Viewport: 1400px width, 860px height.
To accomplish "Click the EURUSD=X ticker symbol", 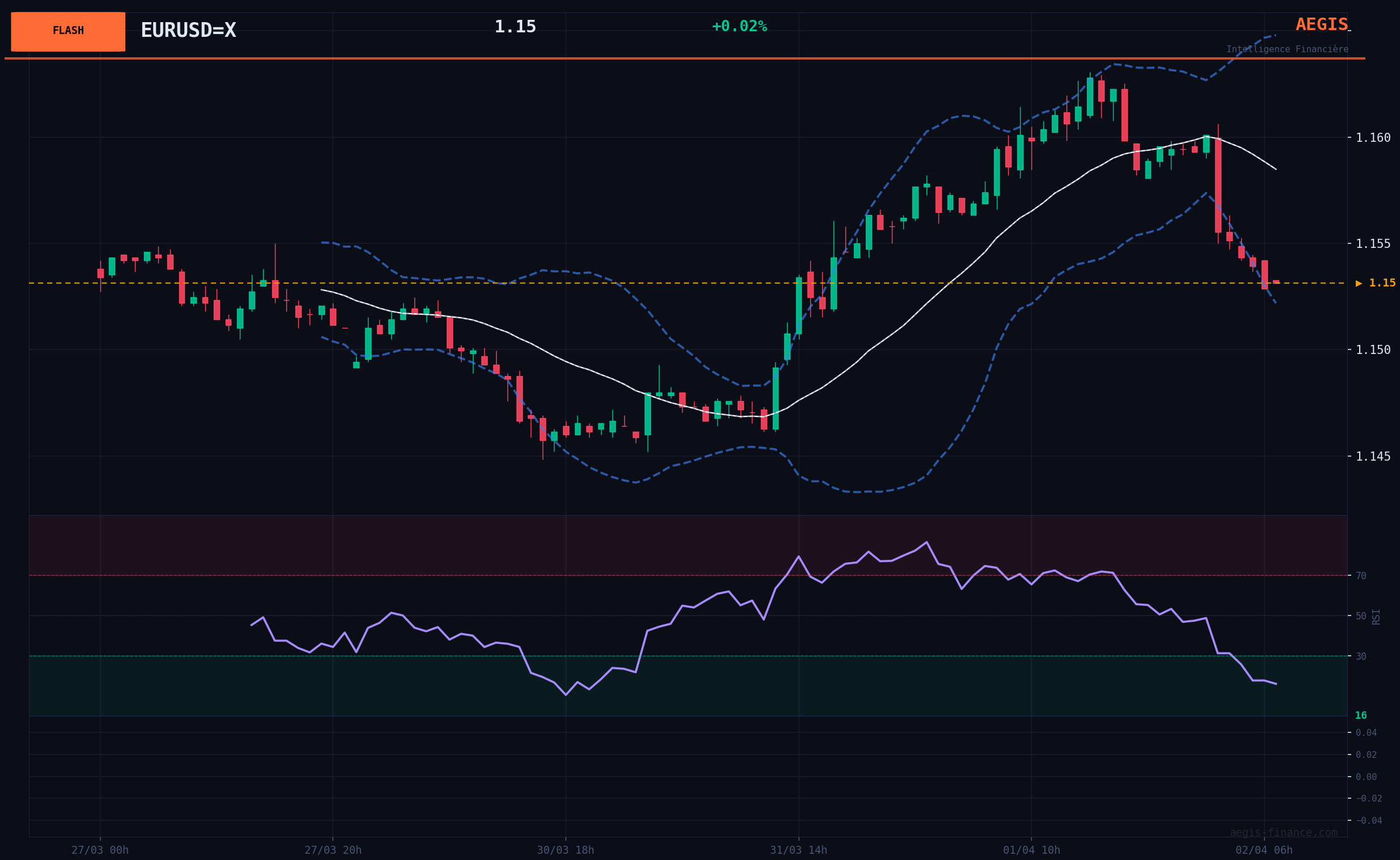I will pyautogui.click(x=188, y=31).
